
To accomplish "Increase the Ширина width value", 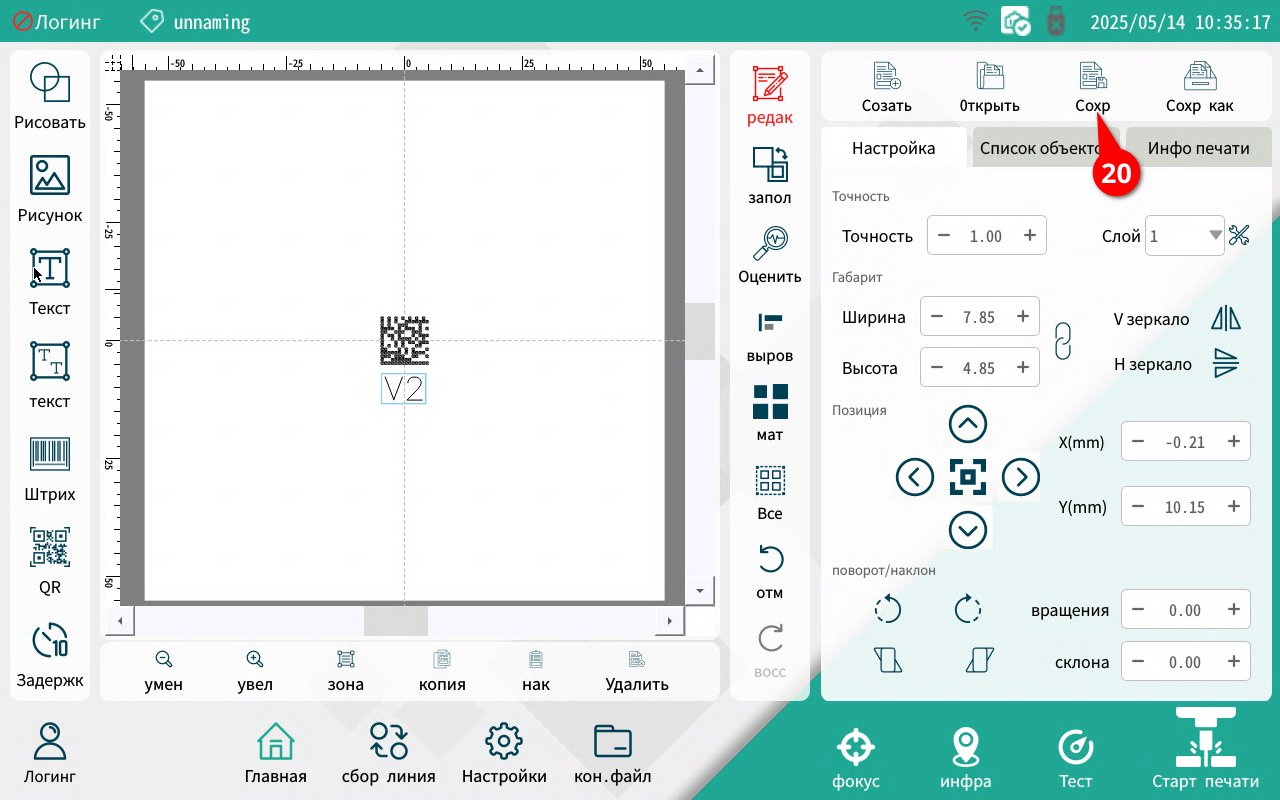I will tap(1022, 317).
